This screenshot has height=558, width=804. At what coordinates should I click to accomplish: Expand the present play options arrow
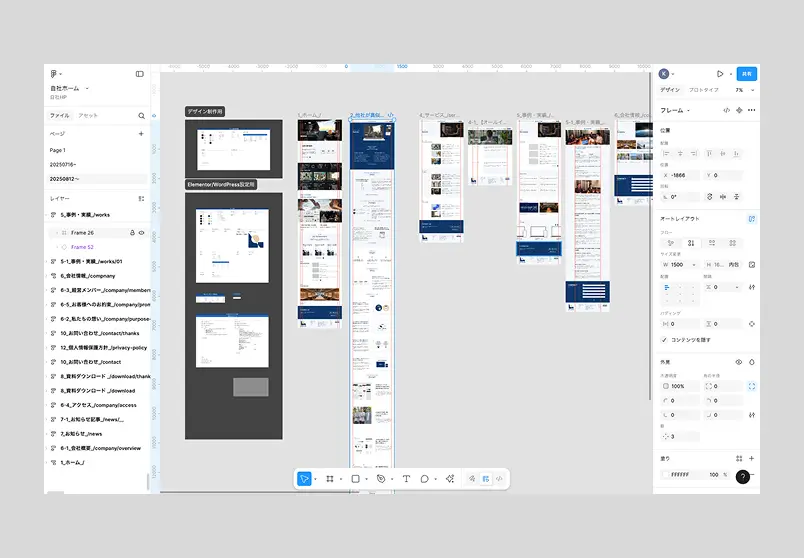[731, 74]
